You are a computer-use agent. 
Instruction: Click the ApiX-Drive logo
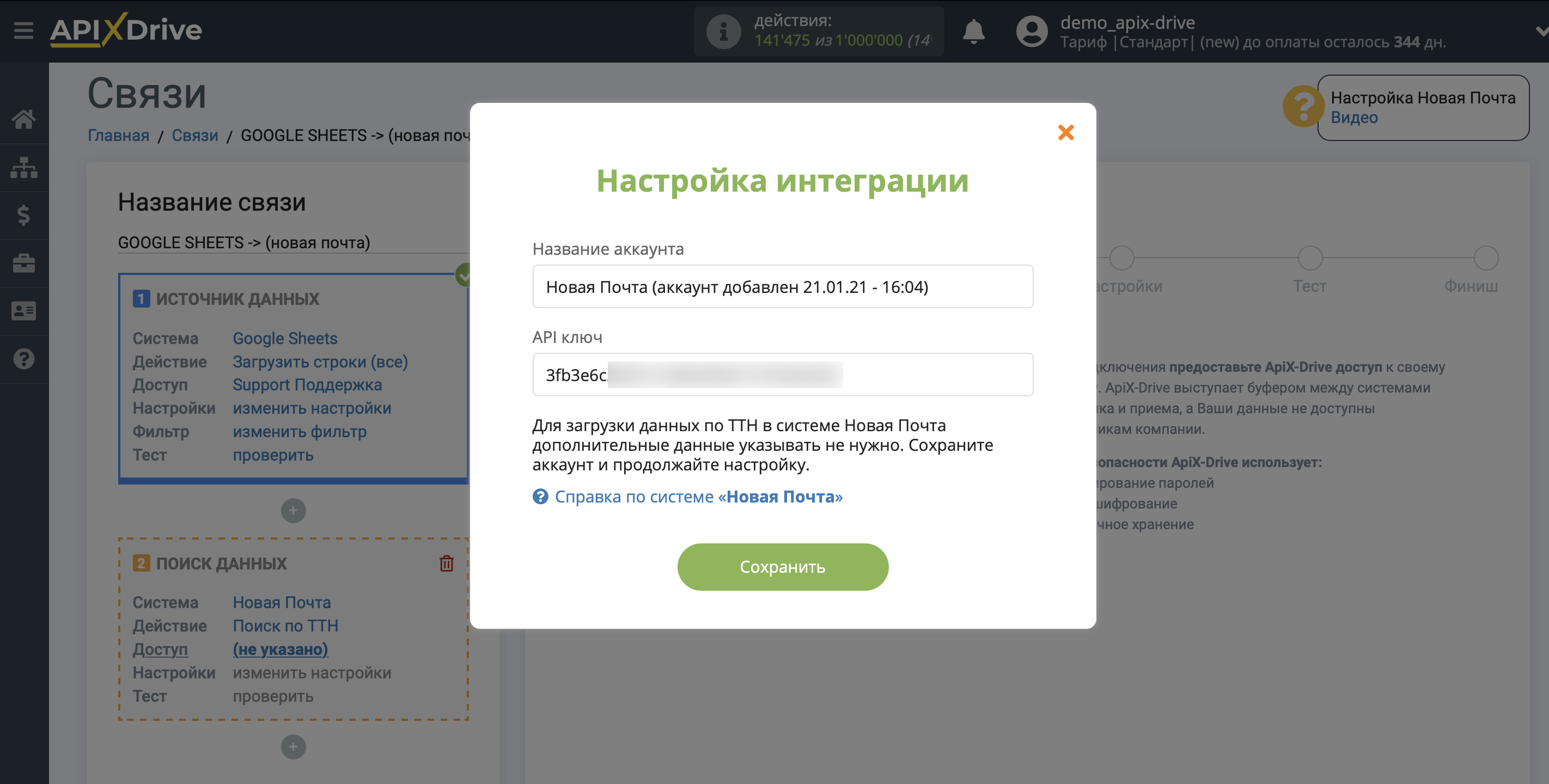126,29
